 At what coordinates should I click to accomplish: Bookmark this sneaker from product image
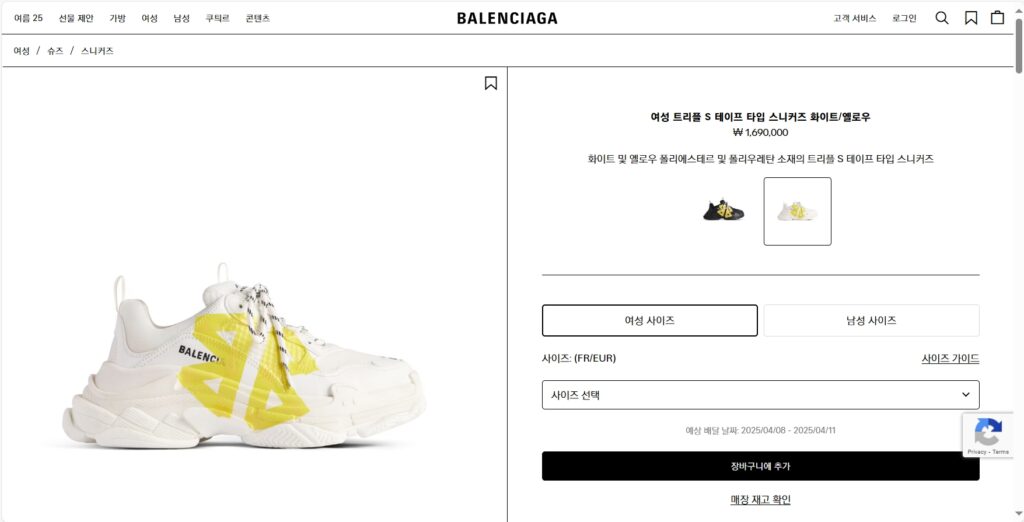click(x=490, y=83)
